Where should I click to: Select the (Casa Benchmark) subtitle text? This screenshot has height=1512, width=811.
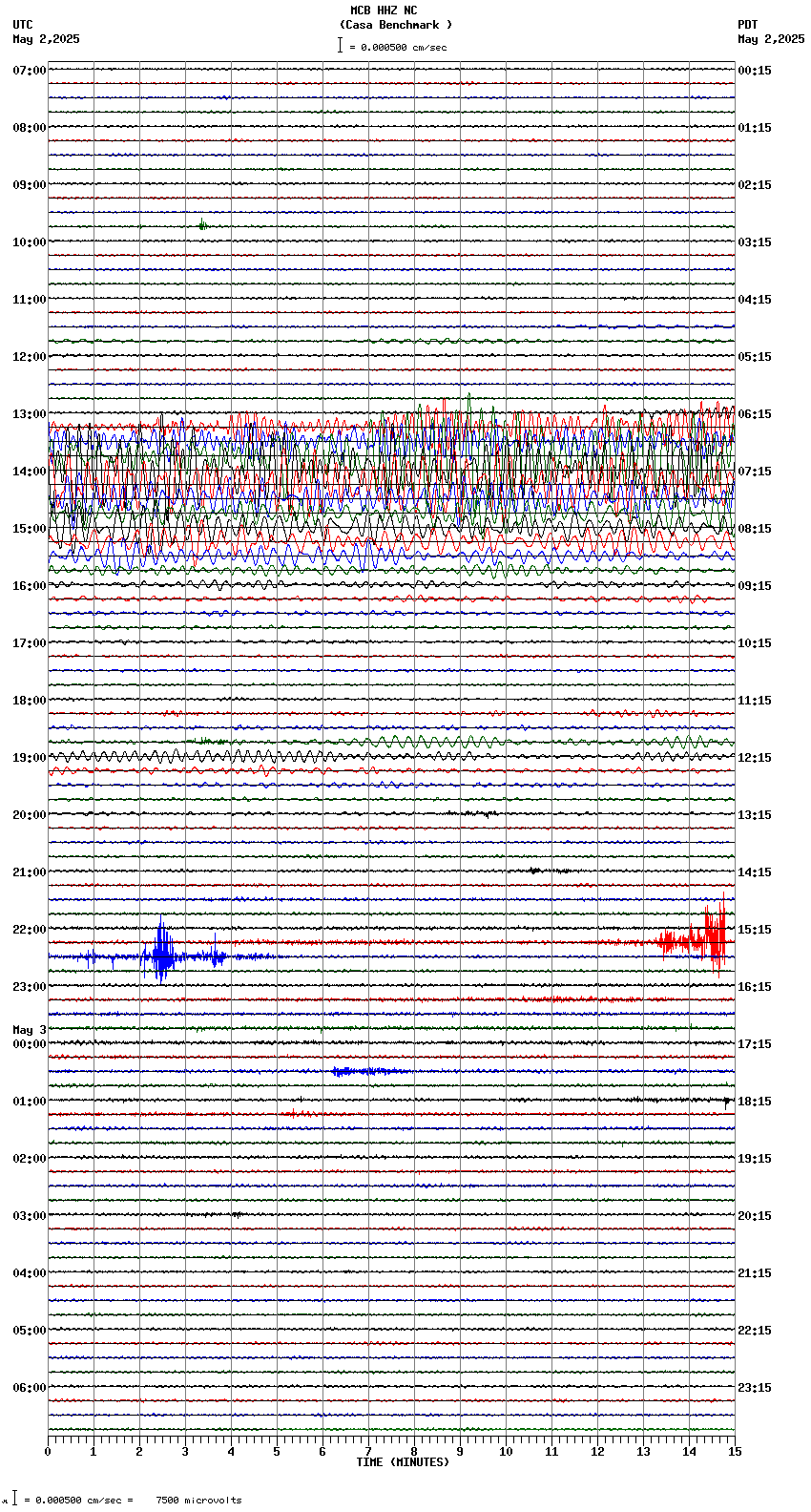coord(396,25)
